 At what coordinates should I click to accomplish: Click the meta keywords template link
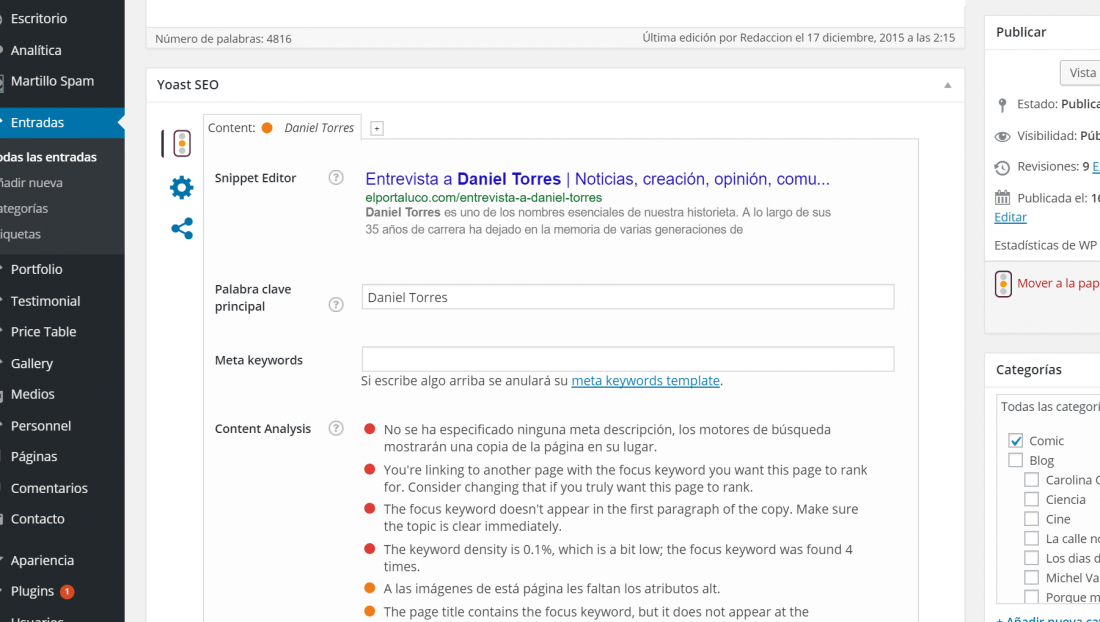[645, 381]
